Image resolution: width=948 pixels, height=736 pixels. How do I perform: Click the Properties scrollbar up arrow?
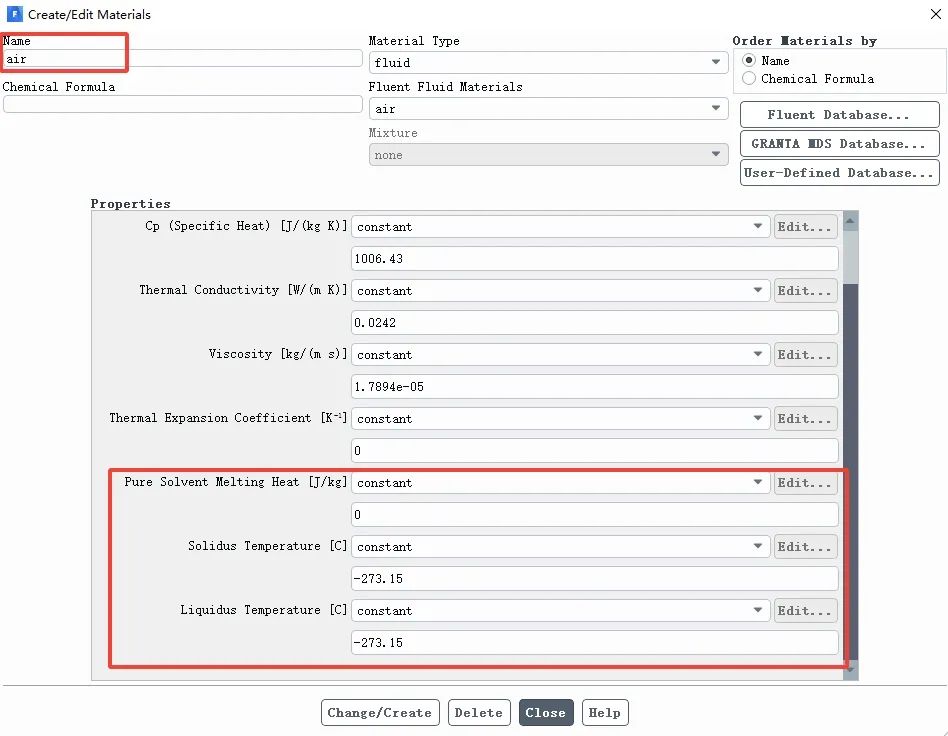click(x=850, y=221)
